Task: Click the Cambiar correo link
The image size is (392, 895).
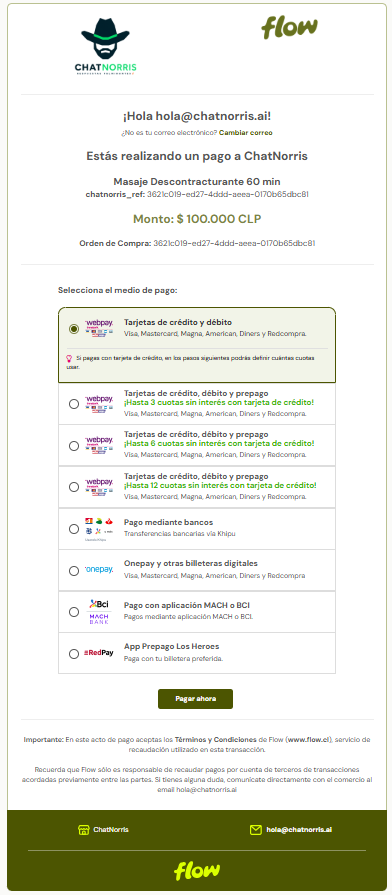Action: click(246, 132)
